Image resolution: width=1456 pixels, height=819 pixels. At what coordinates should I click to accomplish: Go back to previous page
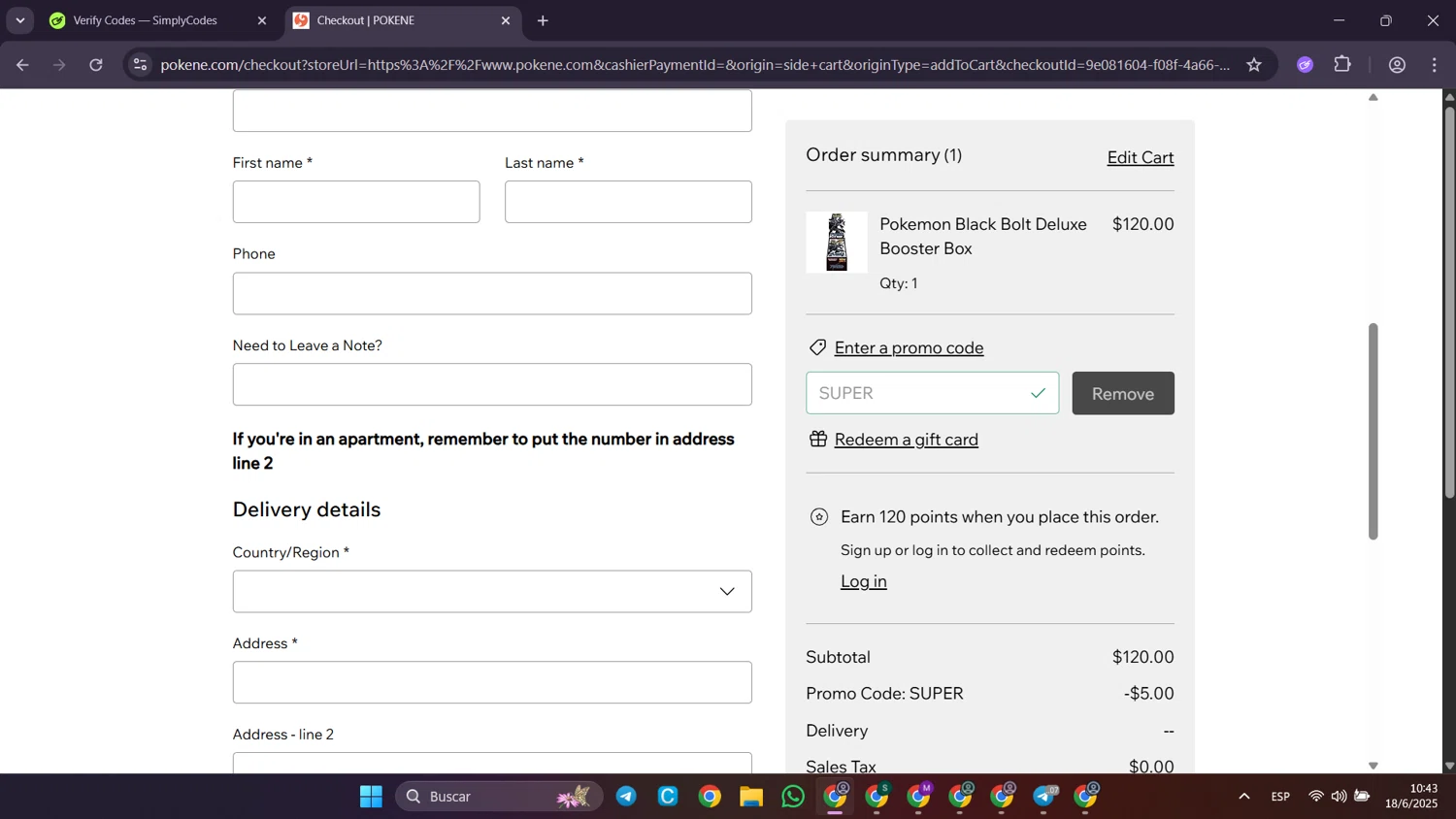pyautogui.click(x=22, y=65)
